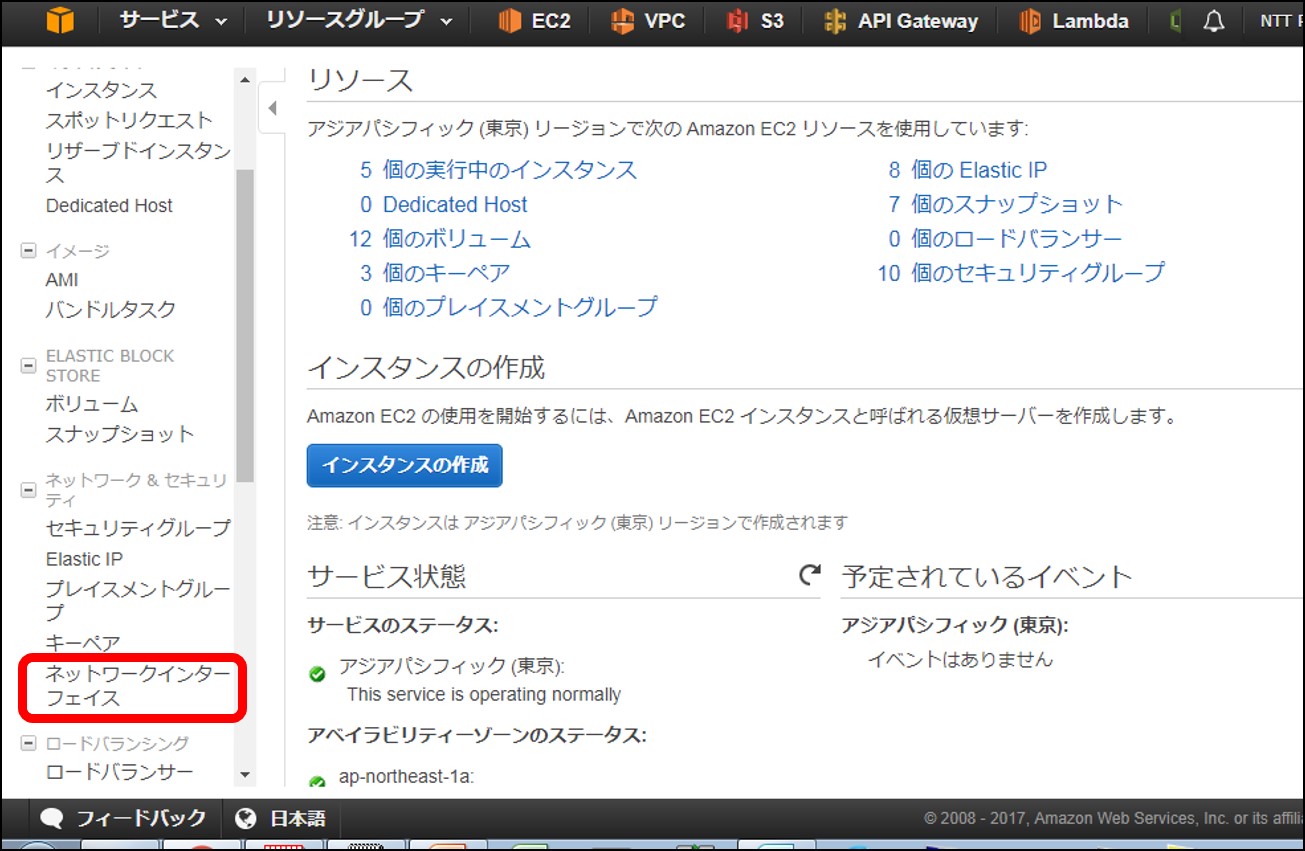Open Dedicated Host in the sidebar
The image size is (1305, 851).
(x=109, y=205)
